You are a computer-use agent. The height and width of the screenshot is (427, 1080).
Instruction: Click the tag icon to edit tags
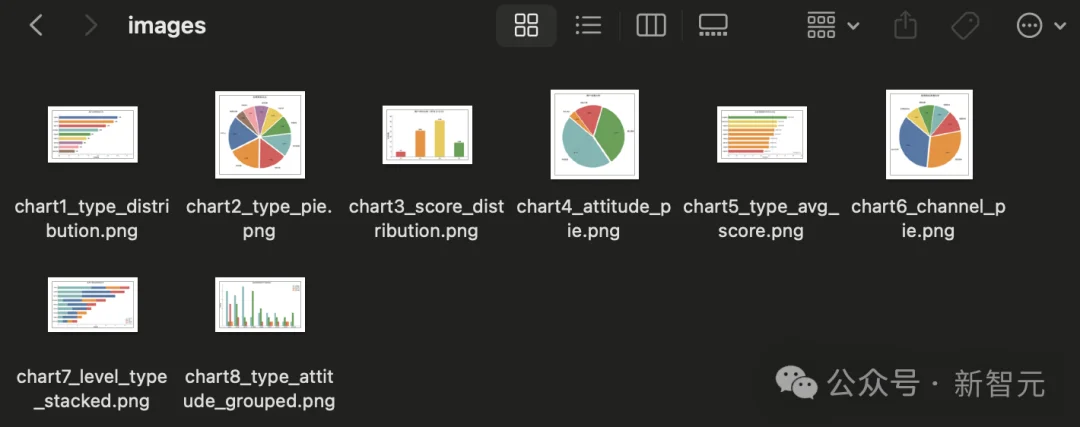[965, 26]
